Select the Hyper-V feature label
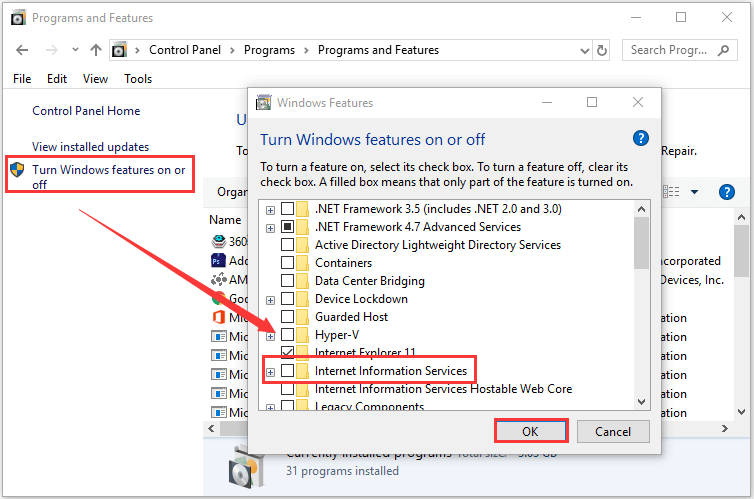This screenshot has width=754, height=499. coord(337,335)
